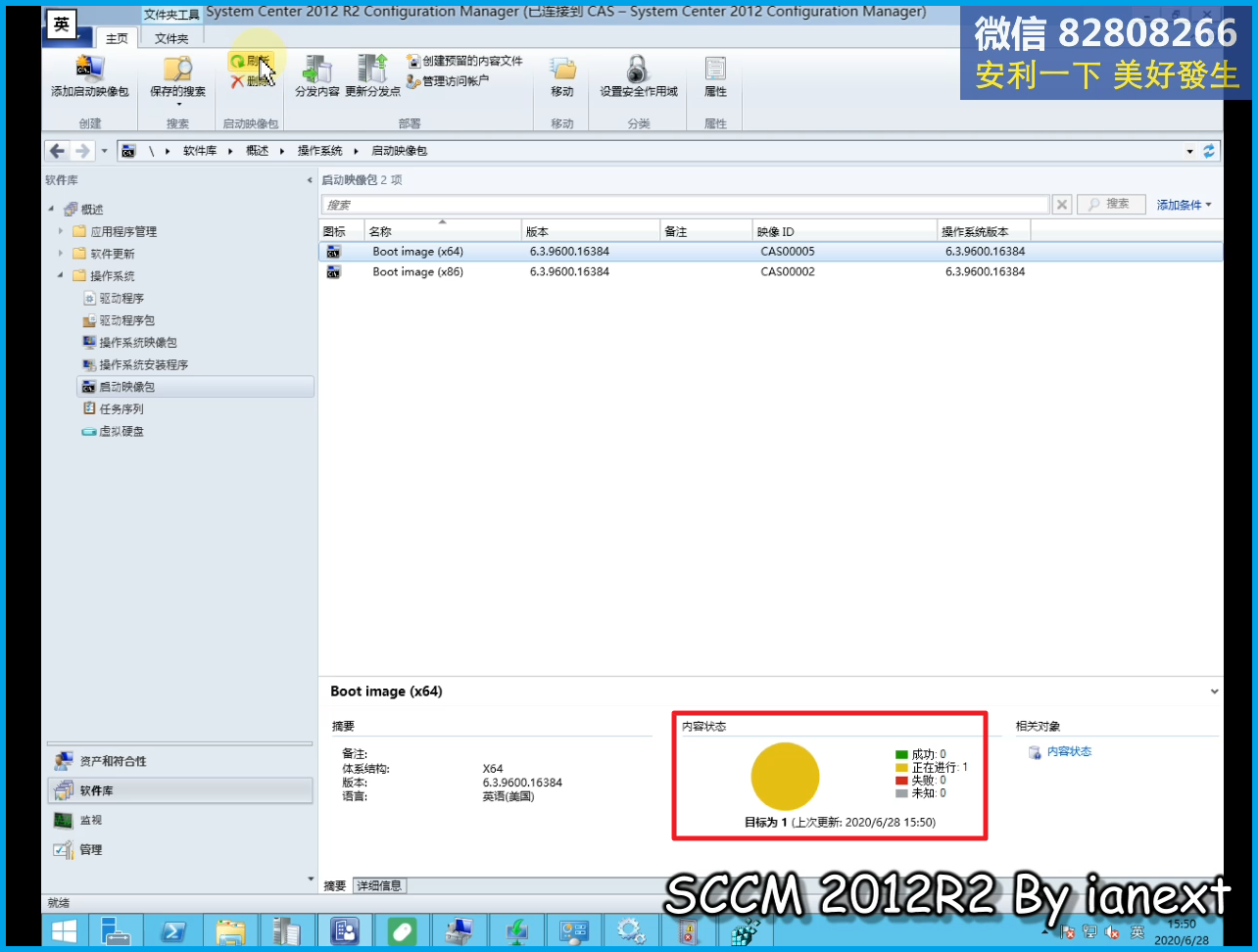Click the 刷新 refresh button
Screen dimensions: 1258x952
(x=249, y=61)
